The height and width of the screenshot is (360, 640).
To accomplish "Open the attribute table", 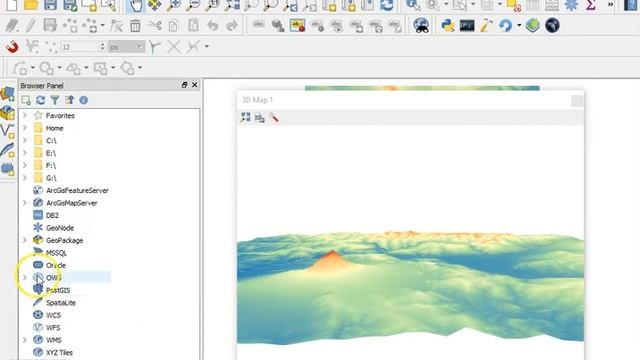I will point(532,5).
